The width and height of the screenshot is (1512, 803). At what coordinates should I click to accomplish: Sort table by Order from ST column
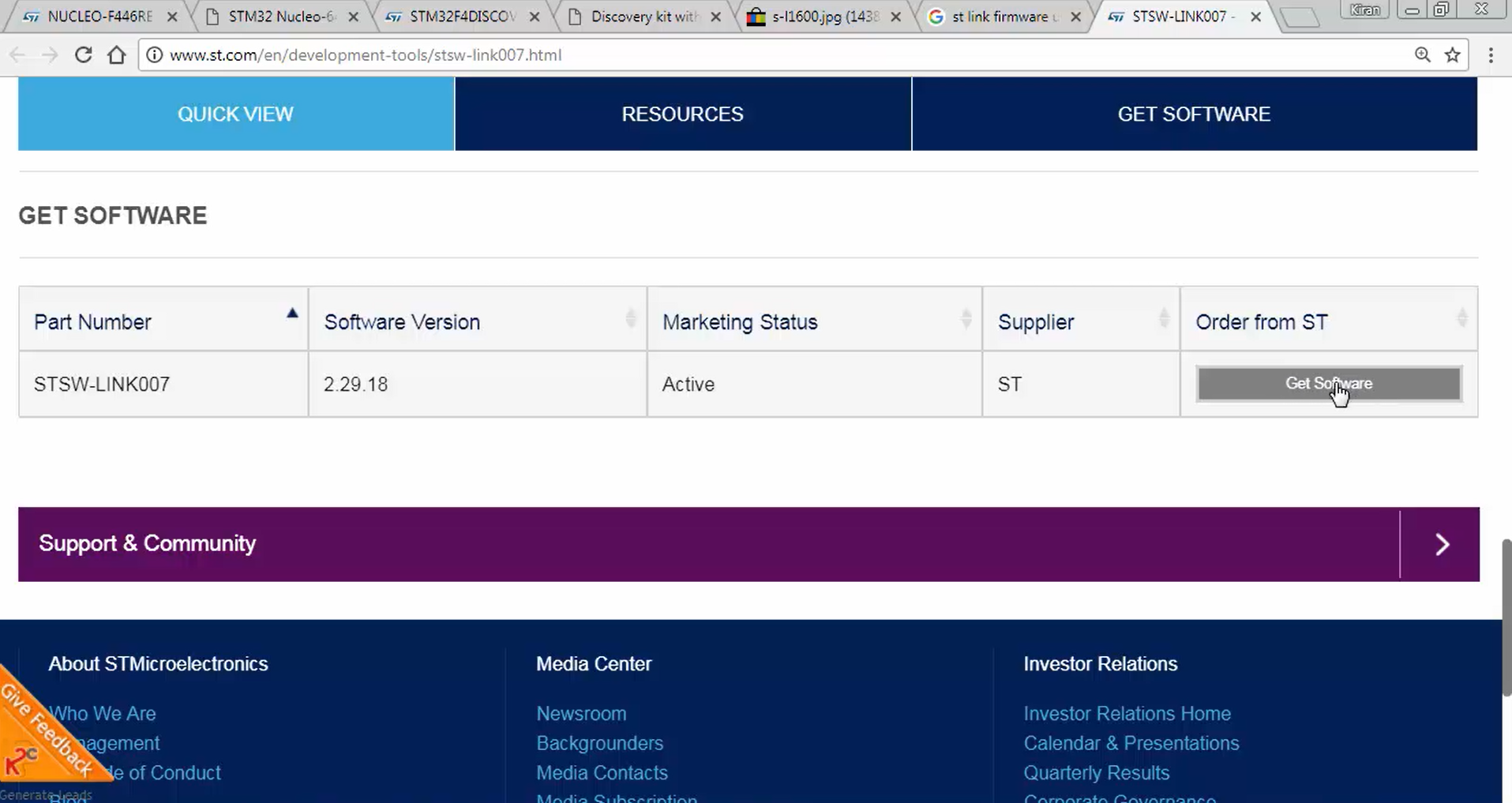[1329, 319]
